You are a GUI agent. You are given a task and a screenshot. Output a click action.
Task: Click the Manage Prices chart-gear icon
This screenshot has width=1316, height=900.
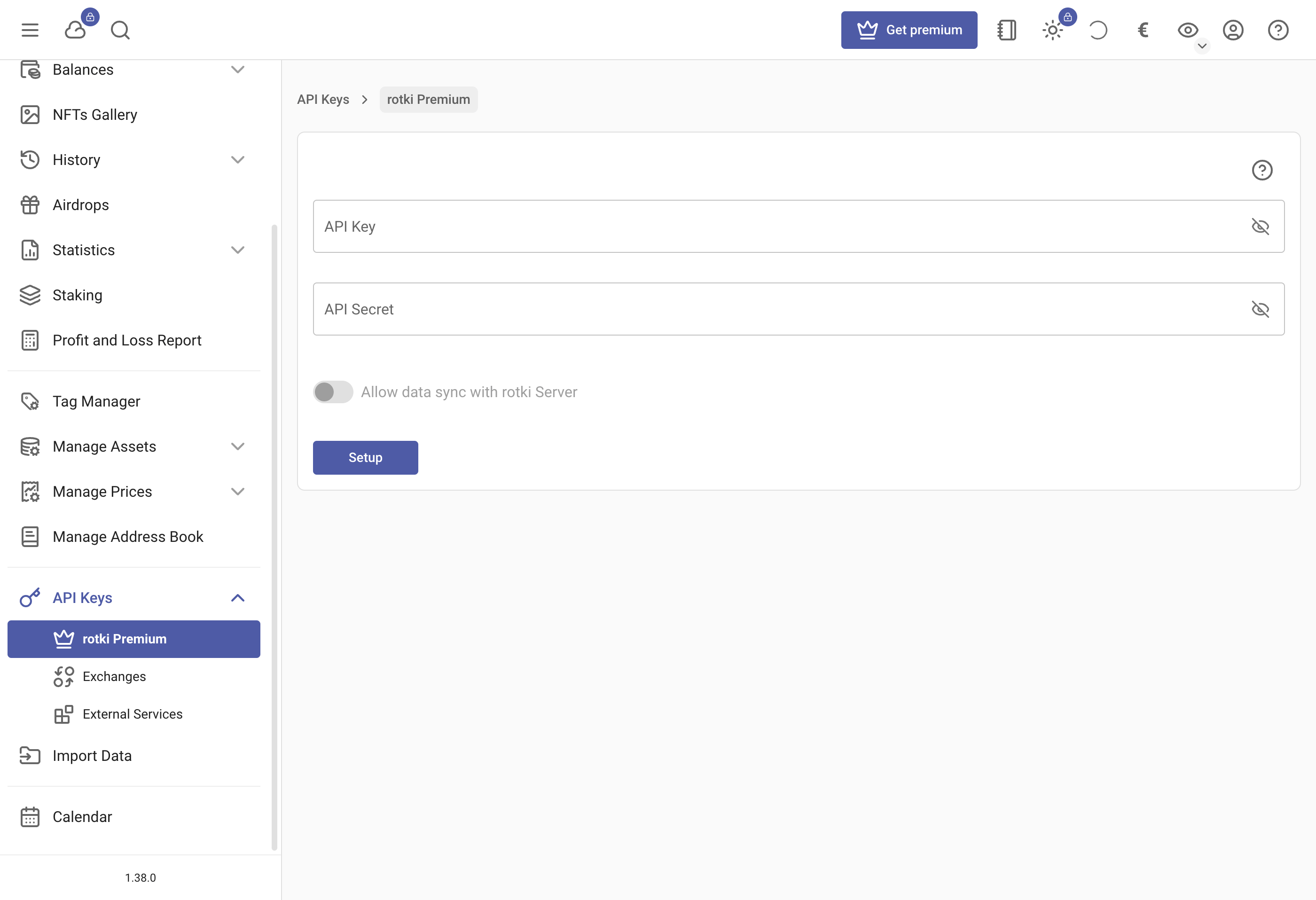[30, 492]
